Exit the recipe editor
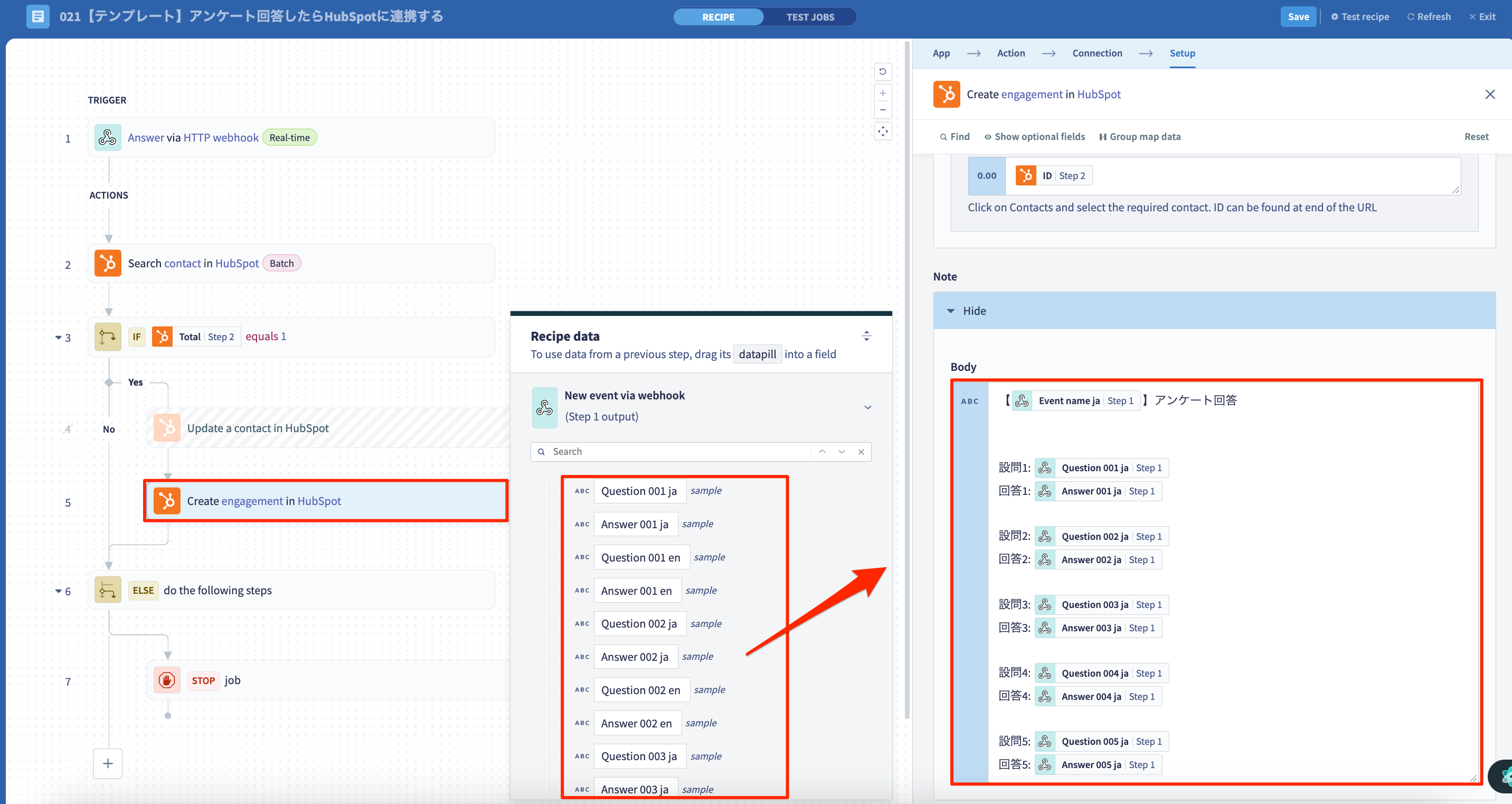Screen dimensions: 1512x804 point(1482,16)
